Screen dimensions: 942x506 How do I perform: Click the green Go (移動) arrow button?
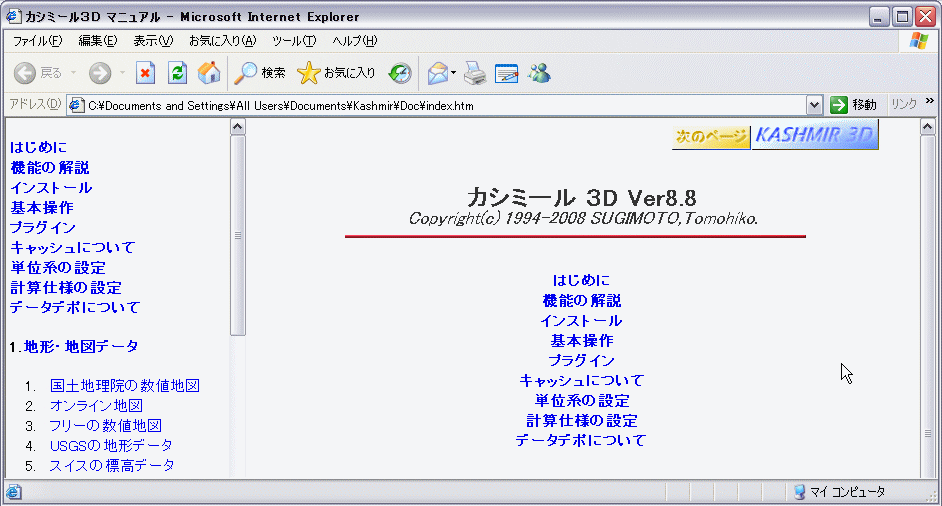point(854,105)
